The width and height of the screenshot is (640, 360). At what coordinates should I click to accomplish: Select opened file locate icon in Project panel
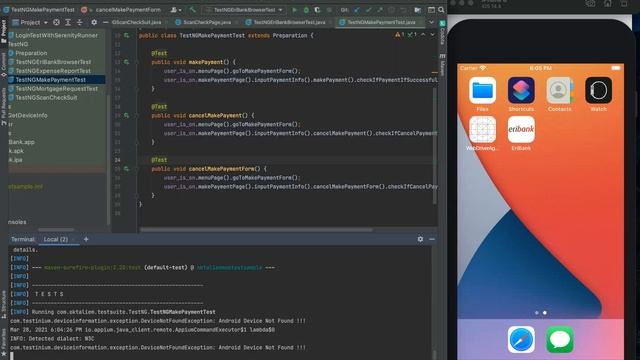tap(56, 22)
